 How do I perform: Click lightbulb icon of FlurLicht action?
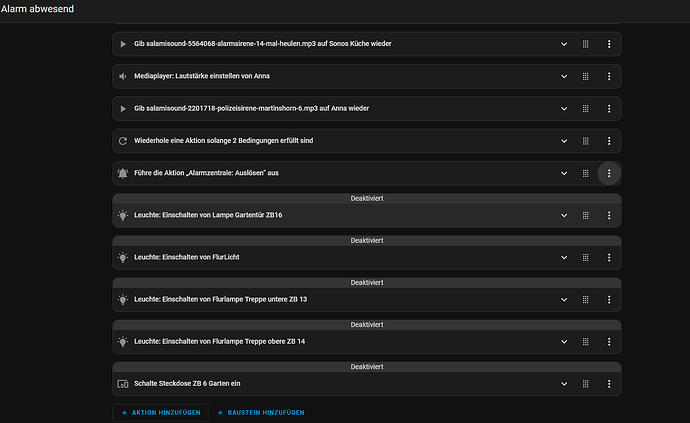click(123, 257)
